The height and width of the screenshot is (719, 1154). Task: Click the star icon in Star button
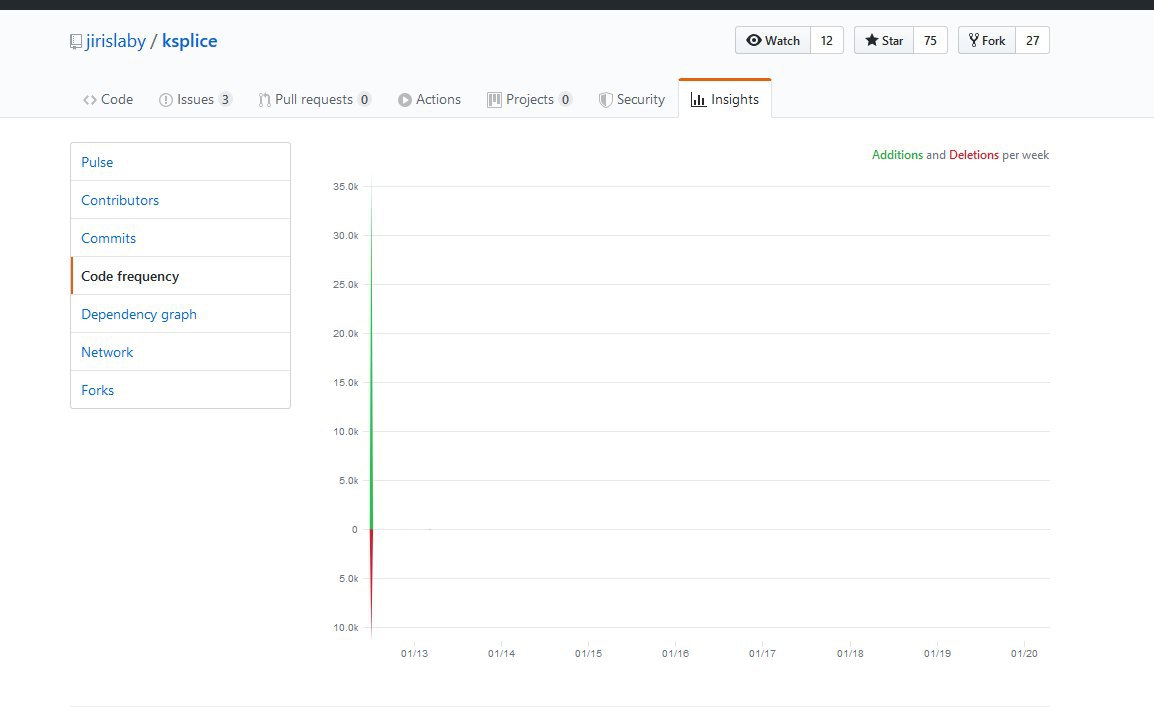pyautogui.click(x=871, y=40)
